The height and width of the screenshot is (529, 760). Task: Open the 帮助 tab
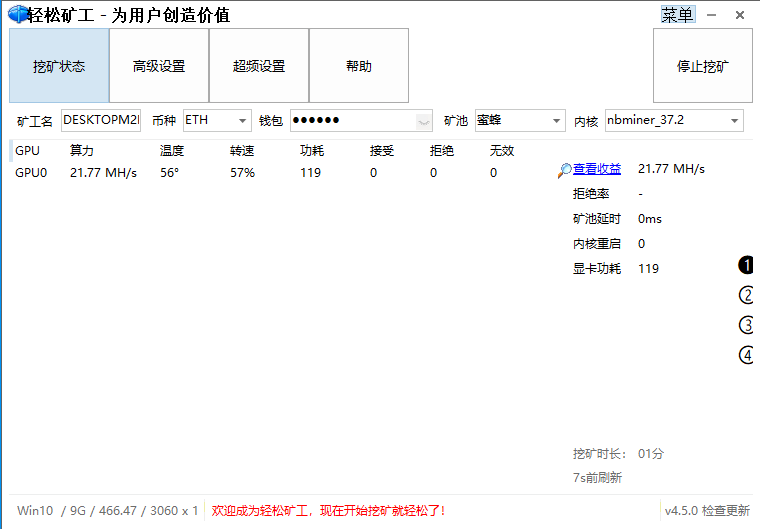[x=359, y=65]
